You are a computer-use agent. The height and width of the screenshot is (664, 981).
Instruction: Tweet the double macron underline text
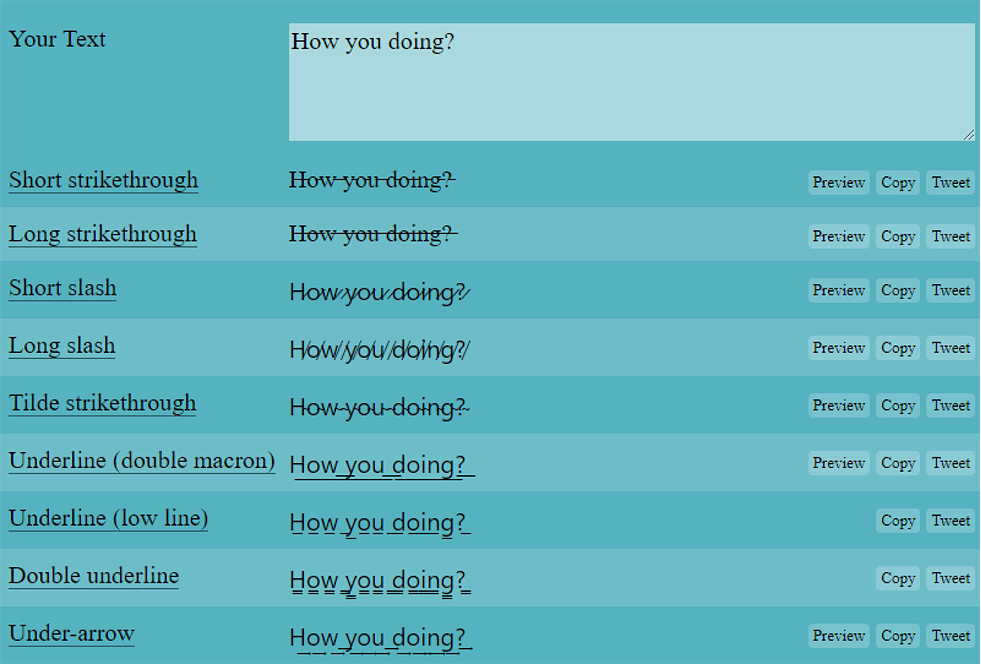(951, 463)
